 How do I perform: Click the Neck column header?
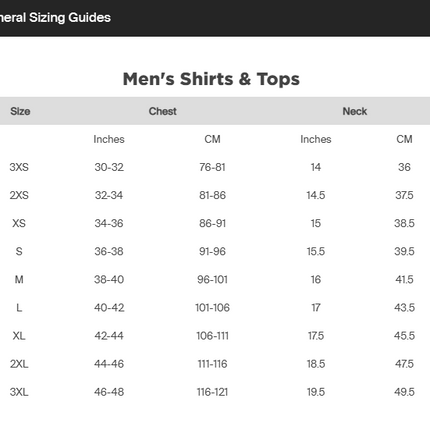pyautogui.click(x=355, y=111)
